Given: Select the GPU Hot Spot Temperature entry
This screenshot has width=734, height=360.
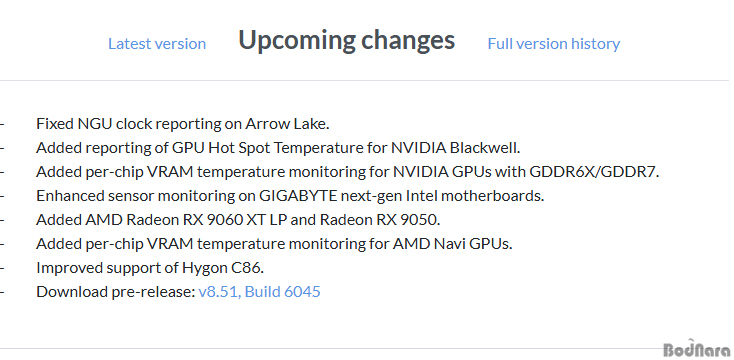Looking at the screenshot, I should click(278, 148).
